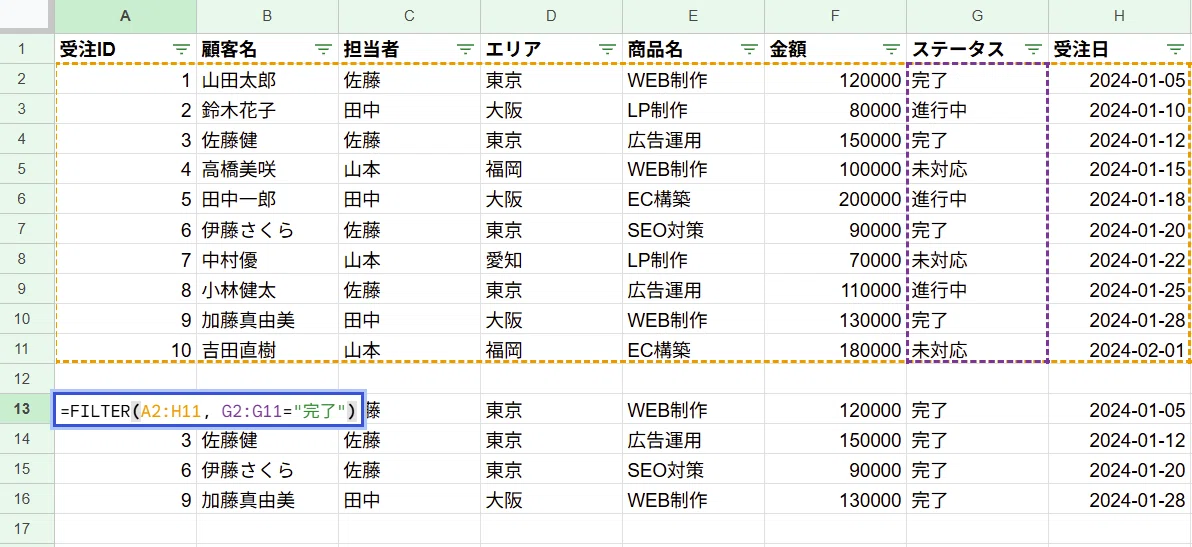
Task: Click the 伊藤さくら cell in row 15
Action: (268, 470)
